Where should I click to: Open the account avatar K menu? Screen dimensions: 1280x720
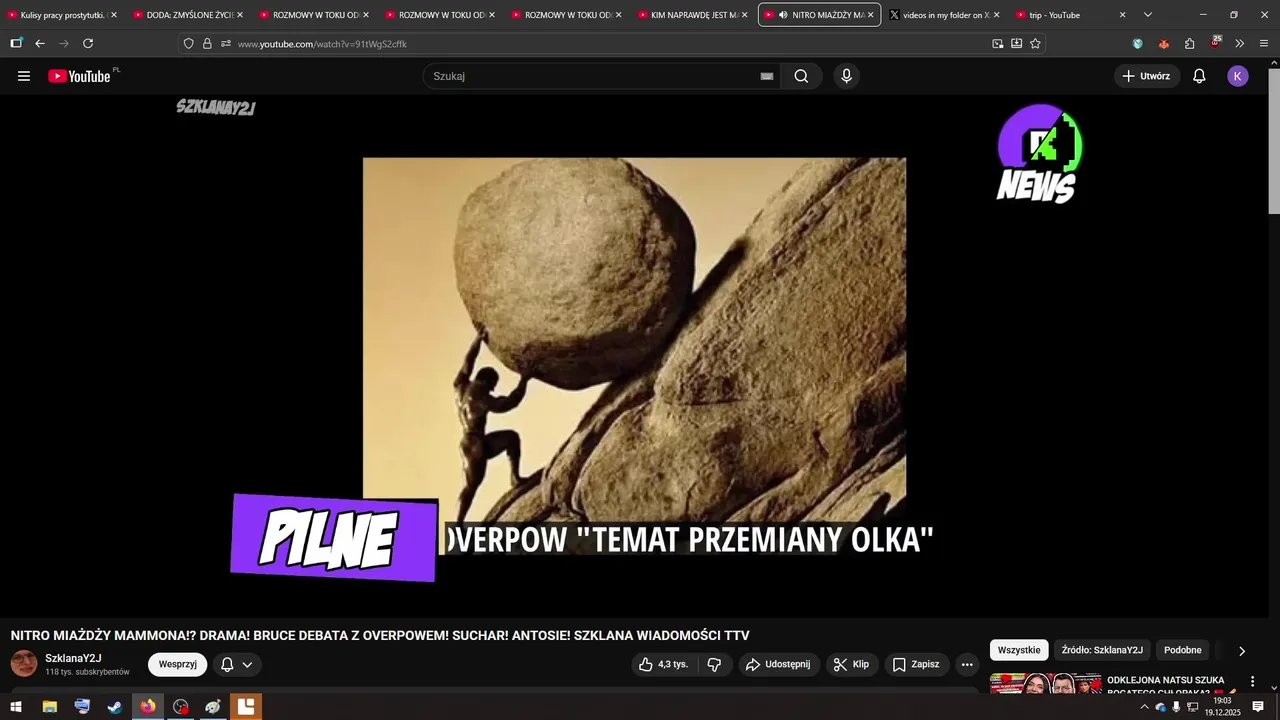tap(1238, 76)
